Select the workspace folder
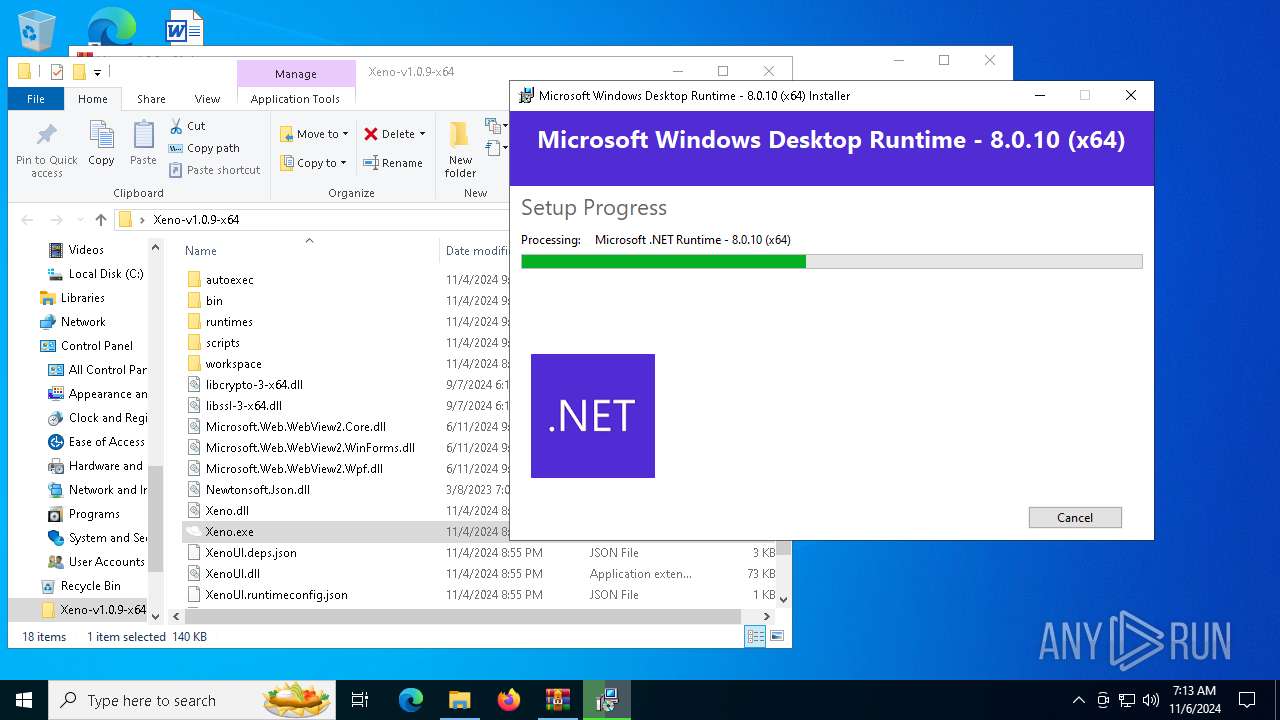The height and width of the screenshot is (720, 1280). point(224,364)
